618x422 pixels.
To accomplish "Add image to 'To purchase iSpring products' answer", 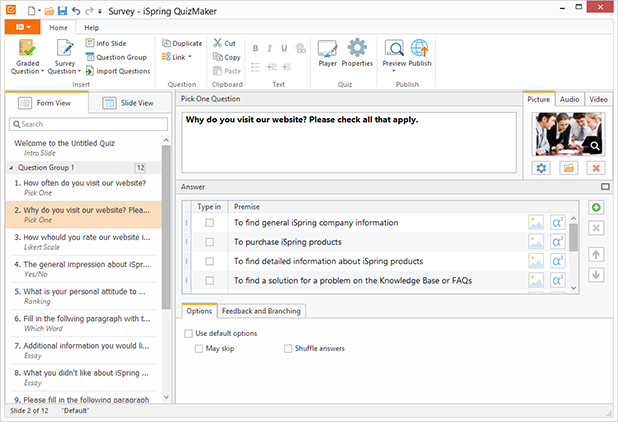I will (536, 242).
